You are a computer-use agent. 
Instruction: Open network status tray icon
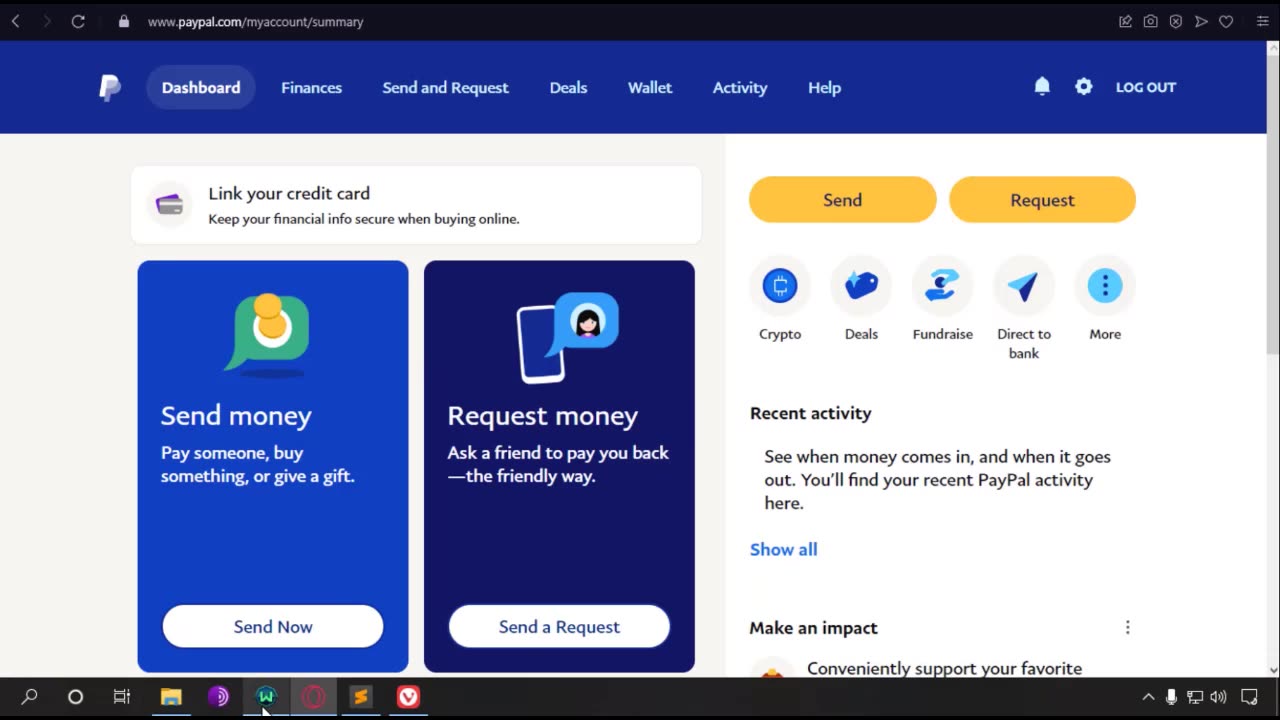tap(1195, 697)
